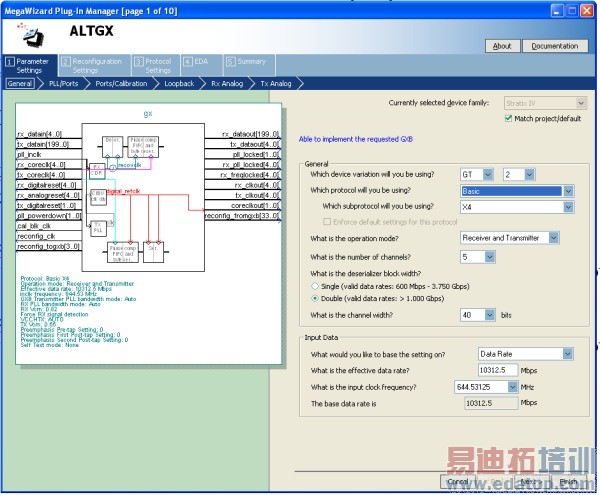Click the reconfig_togxb[3..0] port label
Viewport: 600px width, 495px height.
coord(48,247)
